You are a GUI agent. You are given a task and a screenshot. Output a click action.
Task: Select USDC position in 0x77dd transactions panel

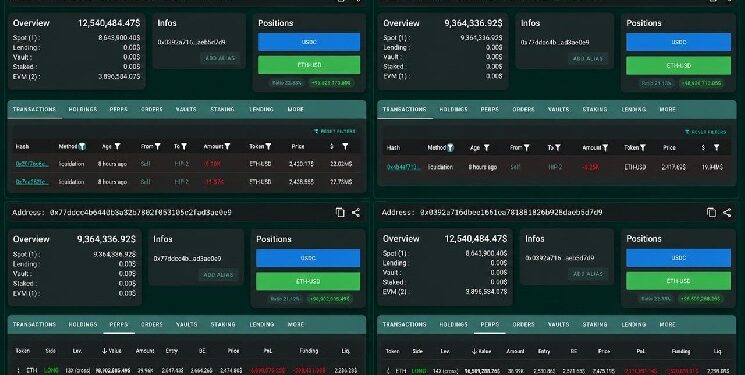pyautogui.click(x=678, y=42)
